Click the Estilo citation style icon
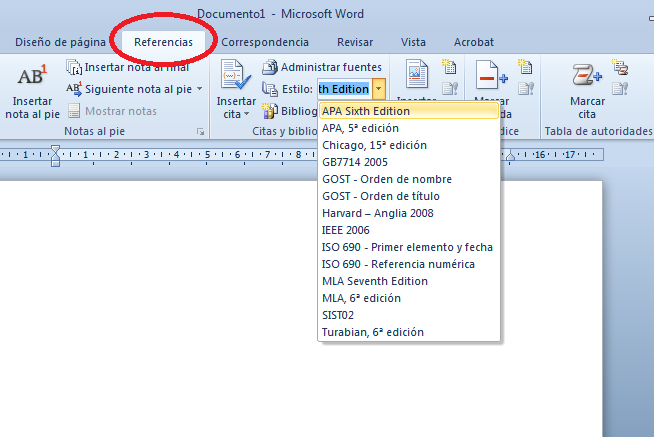The width and height of the screenshot is (654, 437). pos(270,89)
